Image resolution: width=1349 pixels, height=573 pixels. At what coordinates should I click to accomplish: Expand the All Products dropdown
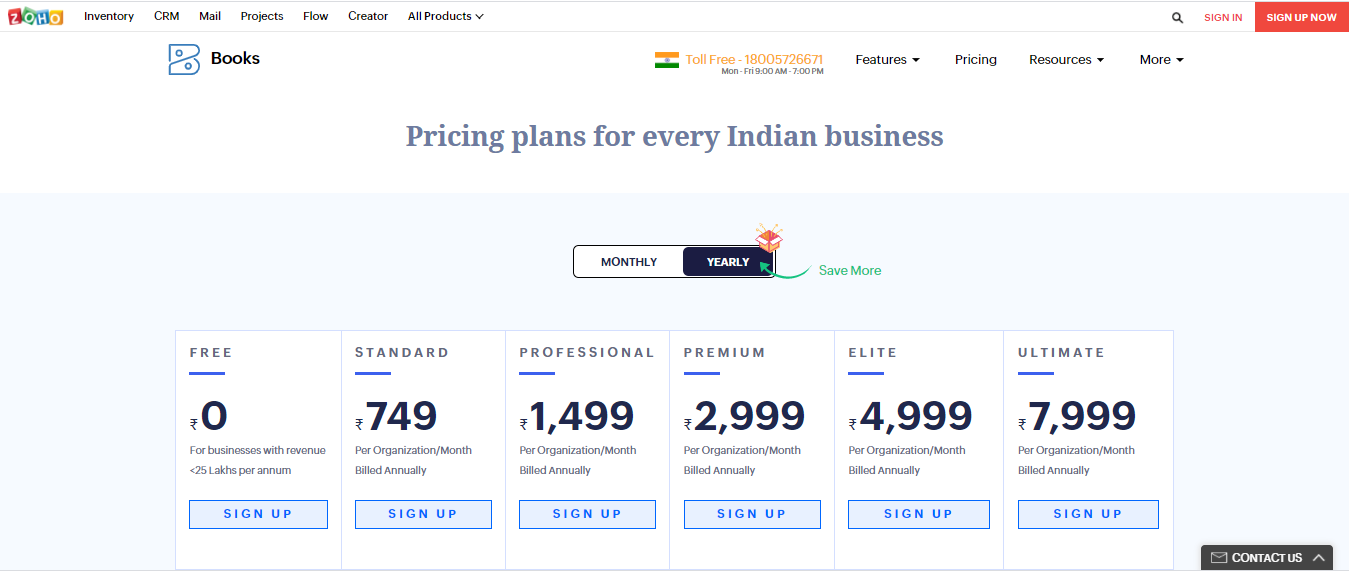coord(445,16)
